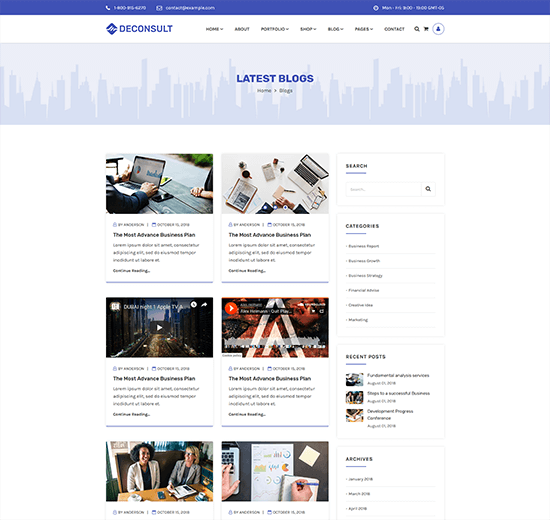Viewport: 550px width, 520px height.
Task: Submit sidebar search with magnifier button
Action: point(428,189)
